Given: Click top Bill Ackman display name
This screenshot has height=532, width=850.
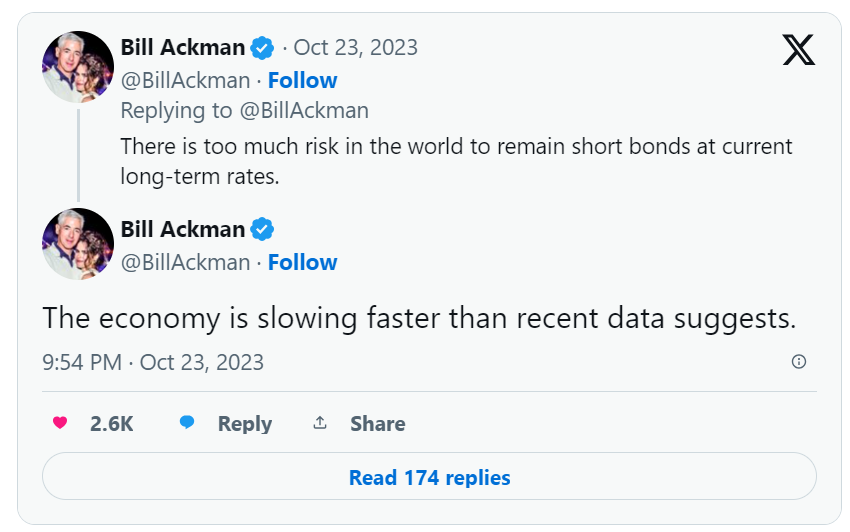Looking at the screenshot, I should [x=183, y=48].
